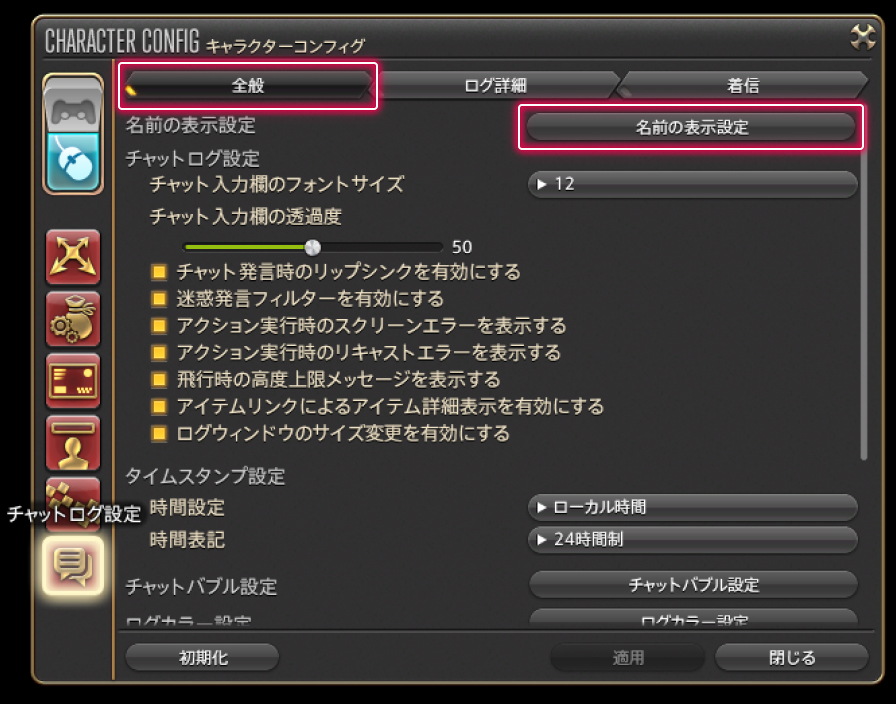Select the gamepad control mode icon
Screen dimensions: 896x704
coord(73,105)
